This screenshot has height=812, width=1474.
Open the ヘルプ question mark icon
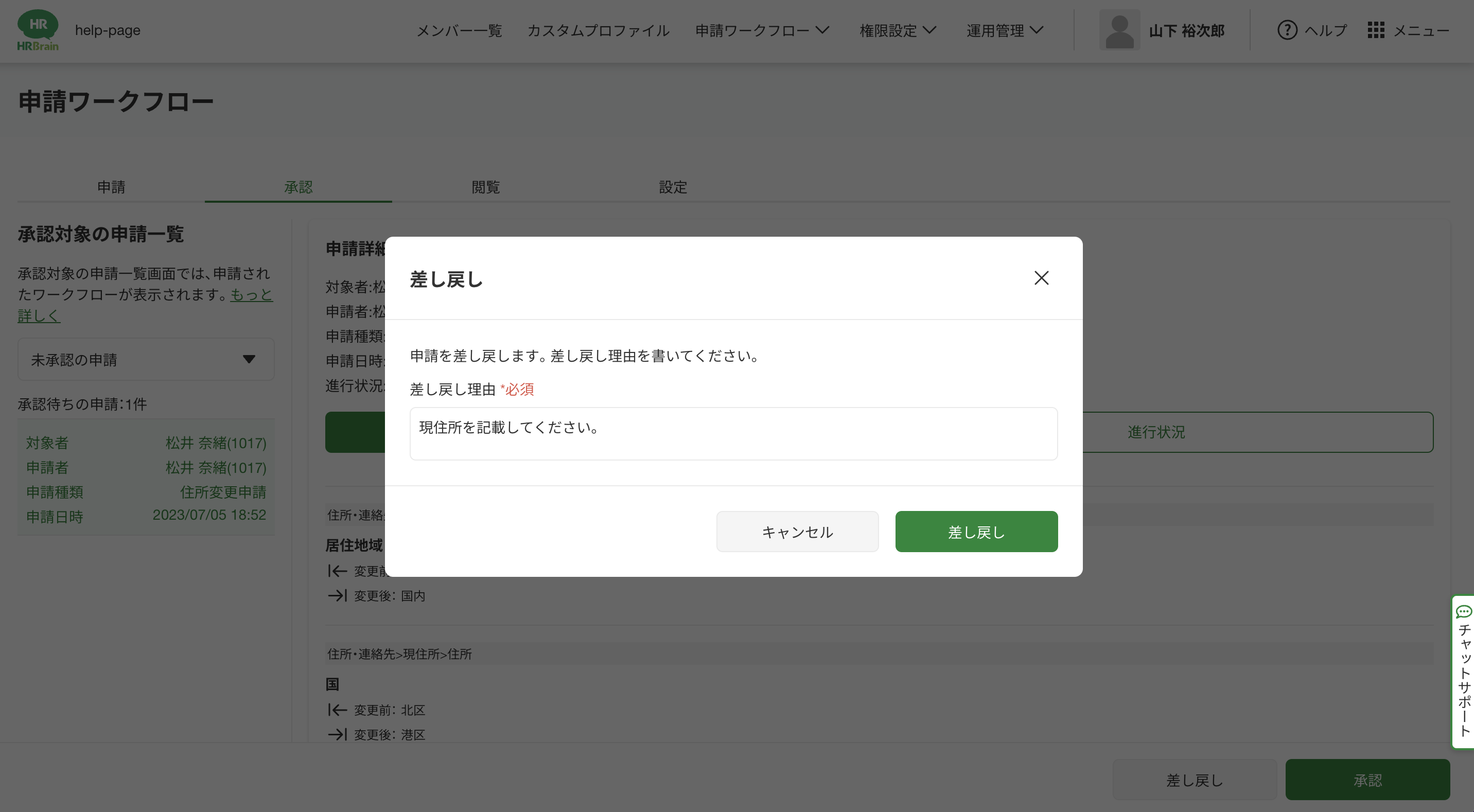(1287, 30)
